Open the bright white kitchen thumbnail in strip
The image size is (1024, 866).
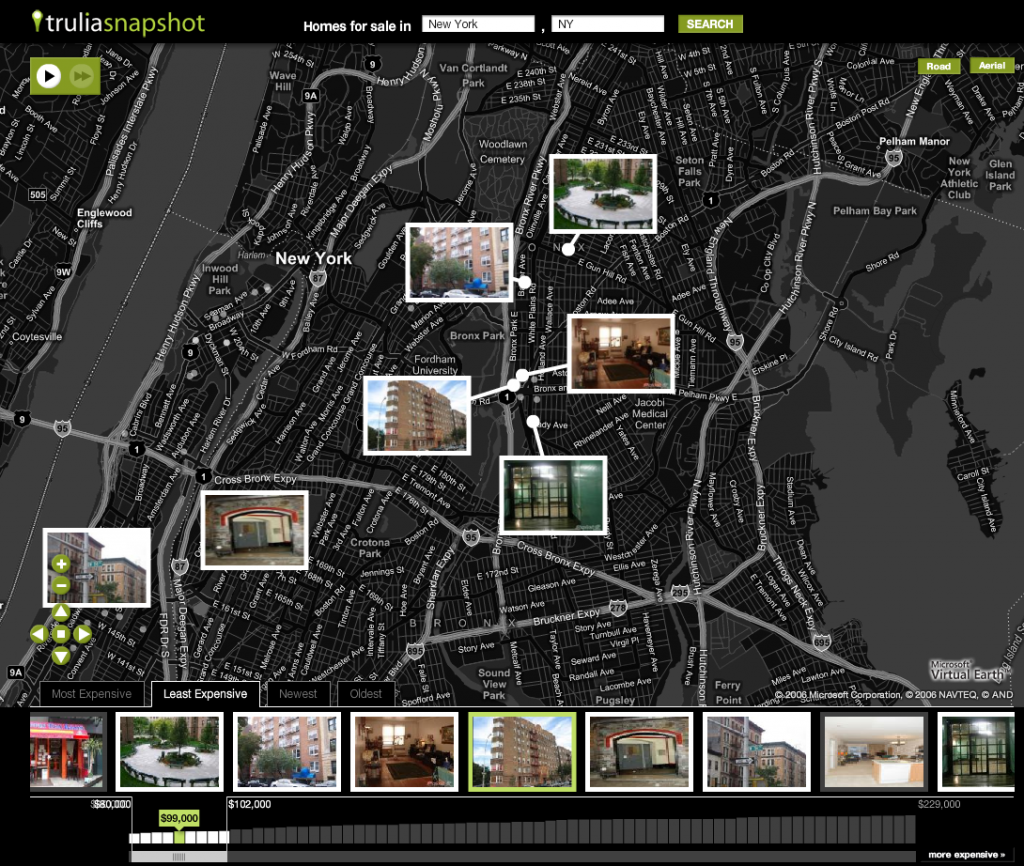(874, 752)
